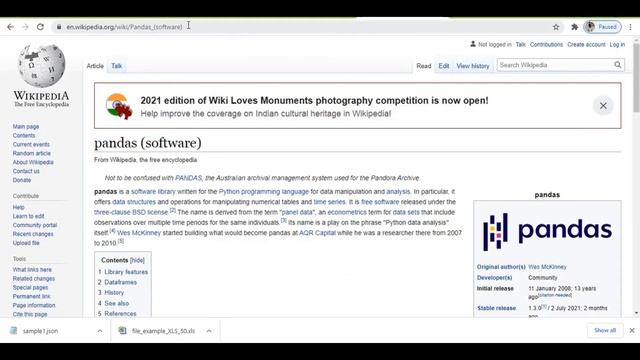This screenshot has height=360, width=640.
Task: Open the Help sidebar link
Action: pyautogui.click(x=18, y=207)
